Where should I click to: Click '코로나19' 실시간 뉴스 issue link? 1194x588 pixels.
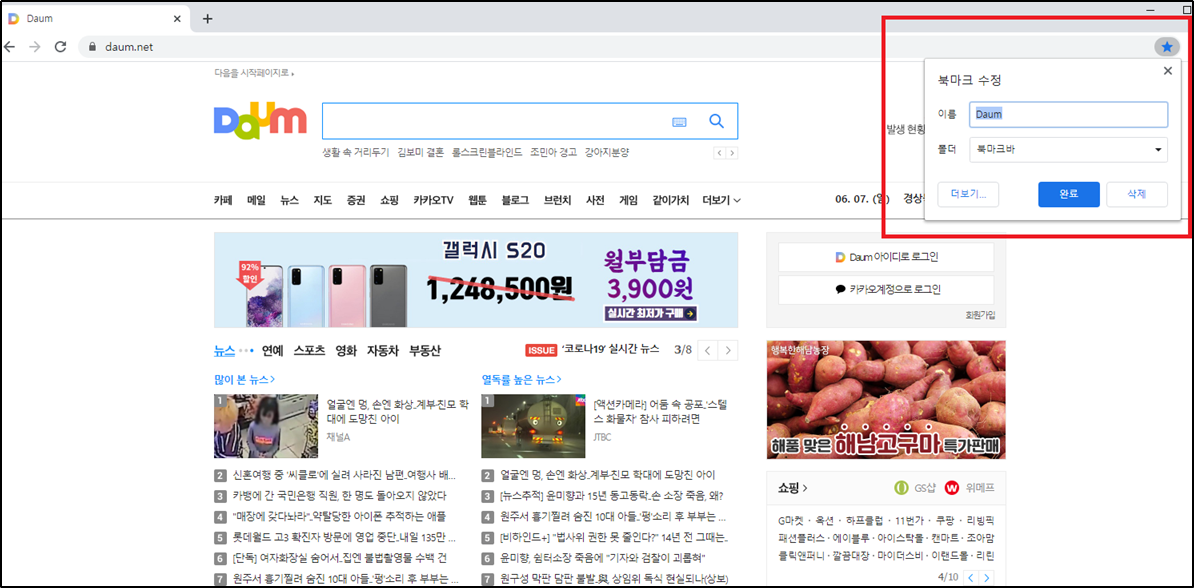[610, 350]
